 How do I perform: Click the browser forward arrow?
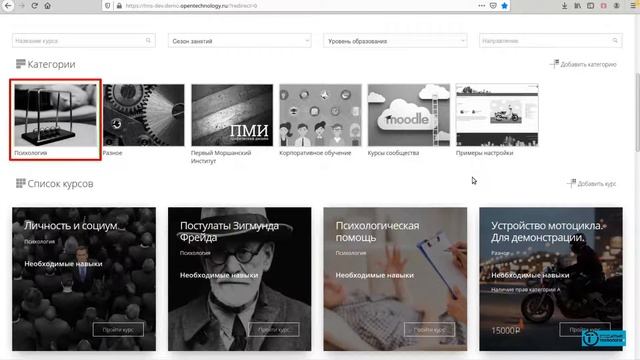pos(21,6)
